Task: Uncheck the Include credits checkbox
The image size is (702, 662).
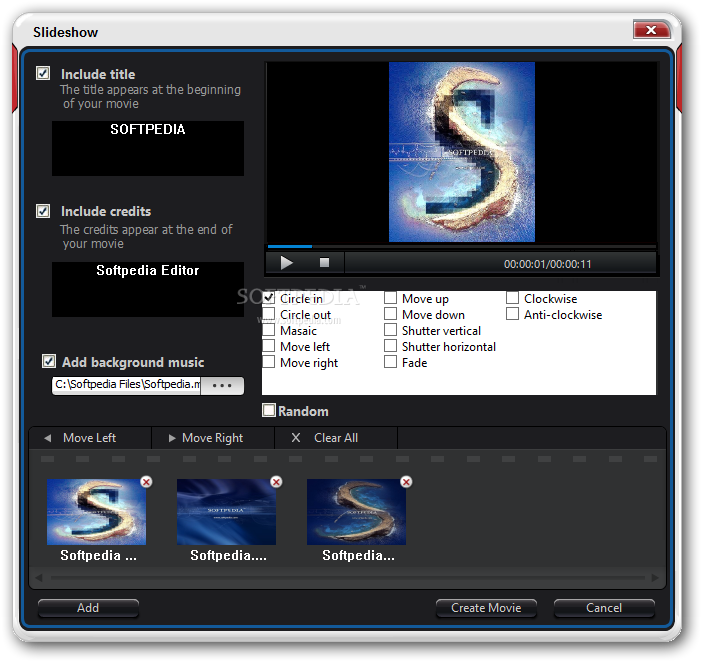Action: (43, 211)
